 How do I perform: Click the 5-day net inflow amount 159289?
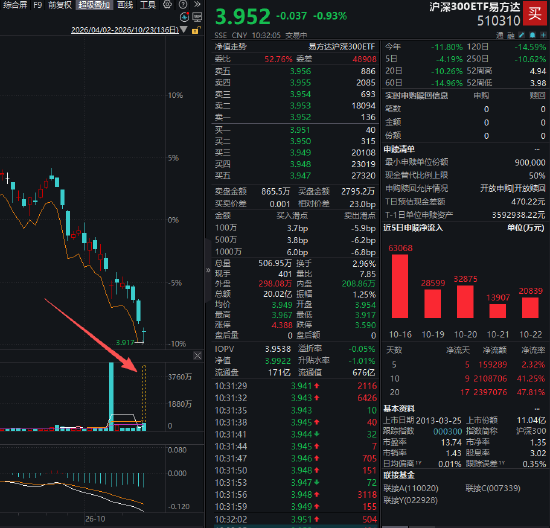(492, 365)
